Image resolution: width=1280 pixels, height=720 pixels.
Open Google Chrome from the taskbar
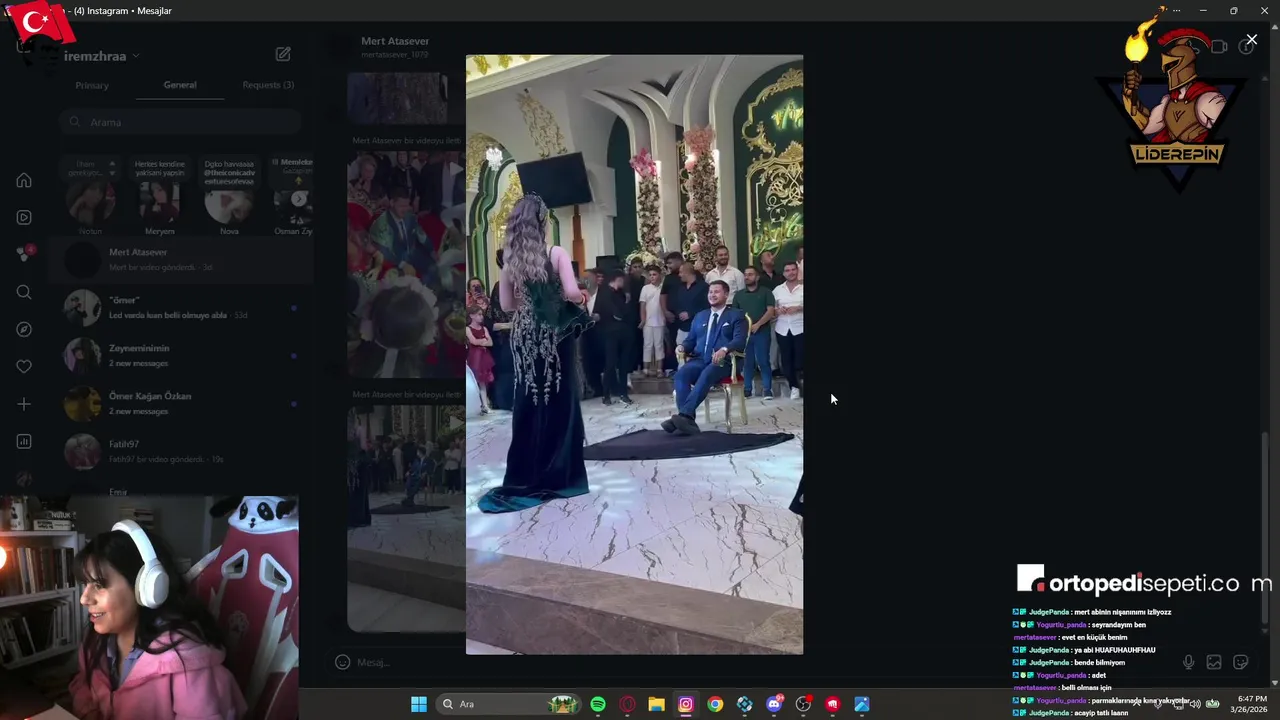pos(715,704)
